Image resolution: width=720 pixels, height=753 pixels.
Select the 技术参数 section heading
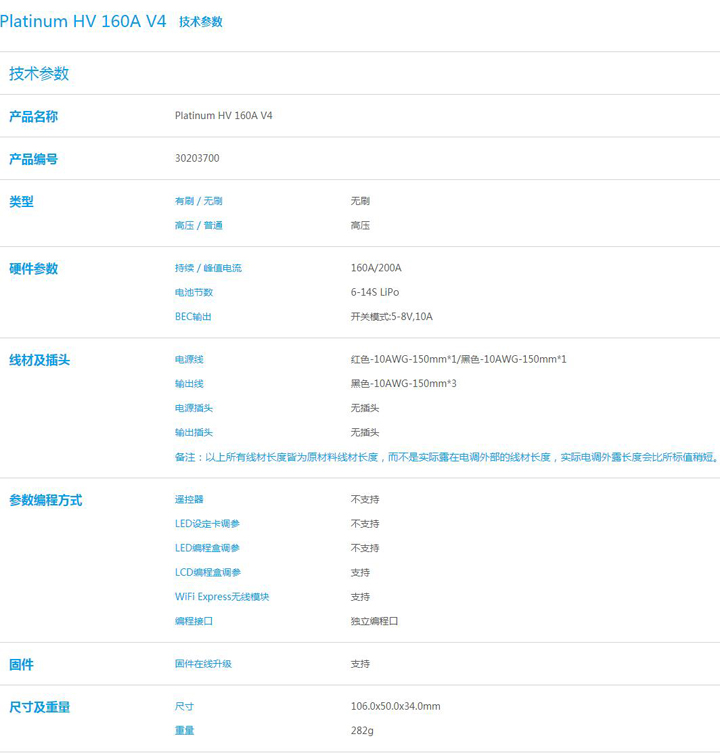[39, 74]
